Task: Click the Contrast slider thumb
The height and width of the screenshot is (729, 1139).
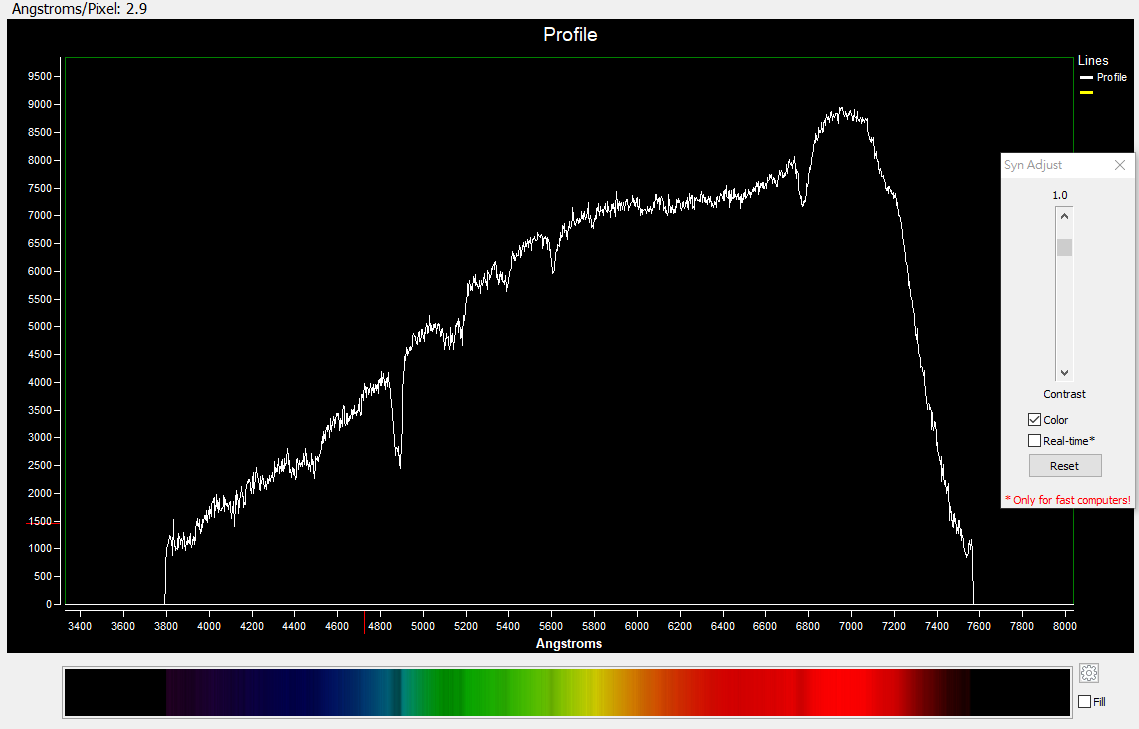Action: click(x=1064, y=247)
